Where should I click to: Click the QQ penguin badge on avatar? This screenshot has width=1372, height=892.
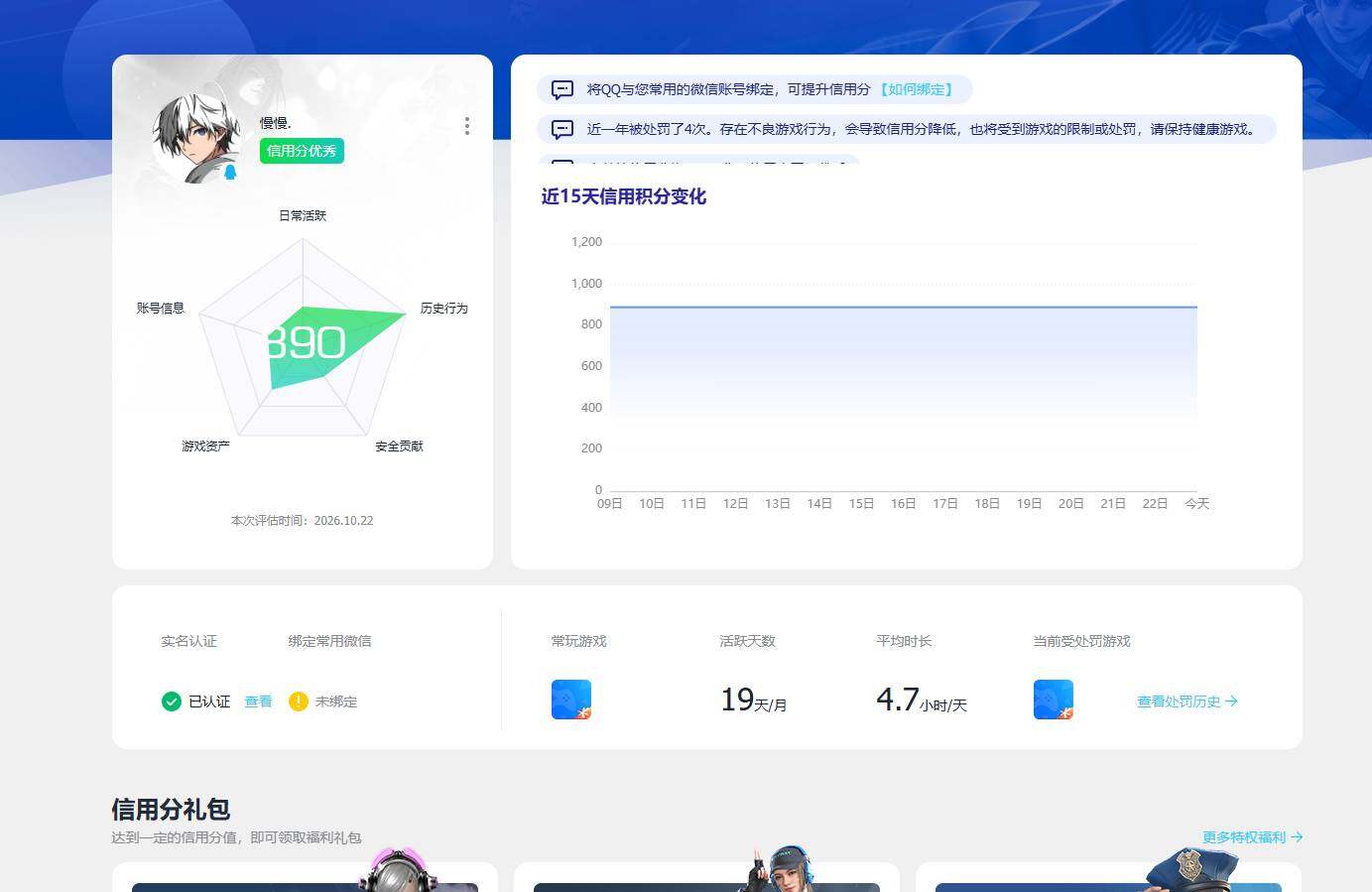click(230, 172)
